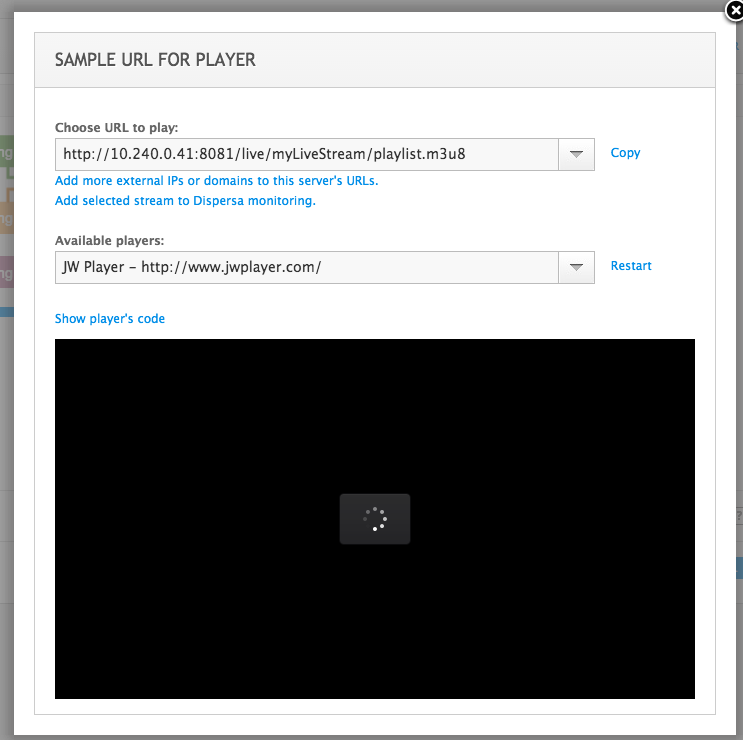Click the 'SAMPLE URL FOR PLAYER' header title
743x740 pixels.
coord(155,60)
